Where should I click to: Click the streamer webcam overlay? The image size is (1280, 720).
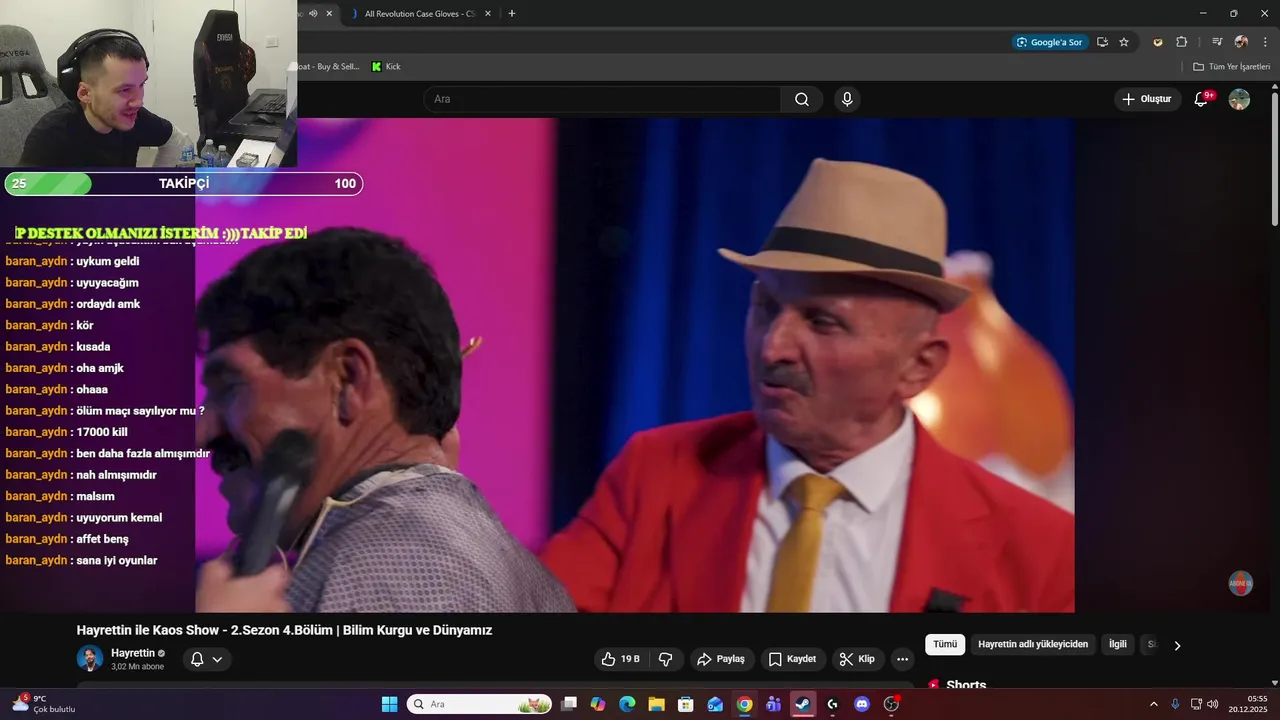148,84
